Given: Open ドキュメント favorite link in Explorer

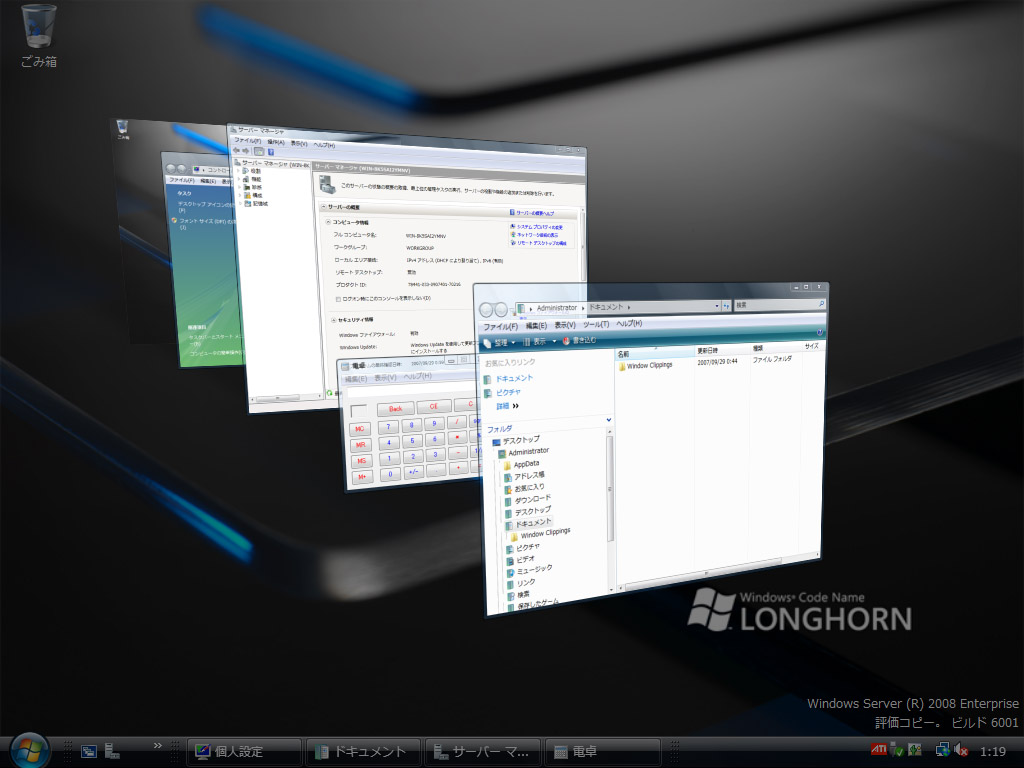Looking at the screenshot, I should 509,379.
